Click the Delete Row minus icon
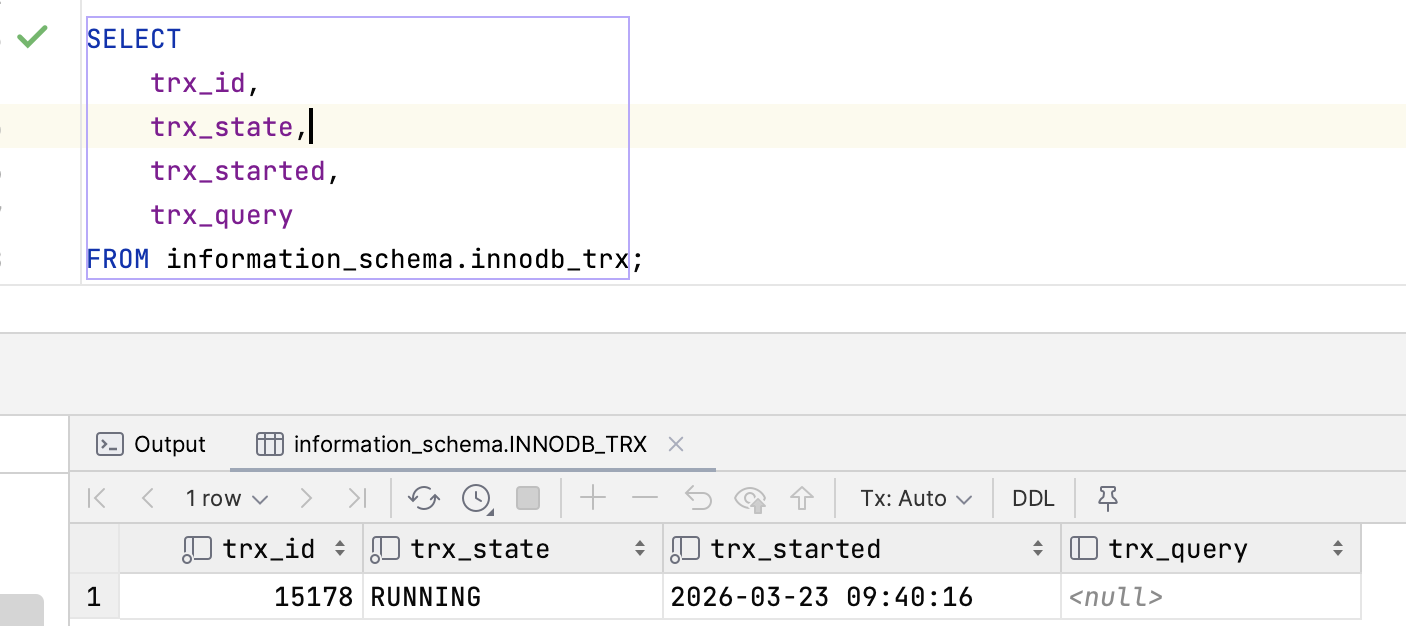The width and height of the screenshot is (1406, 626). click(645, 498)
